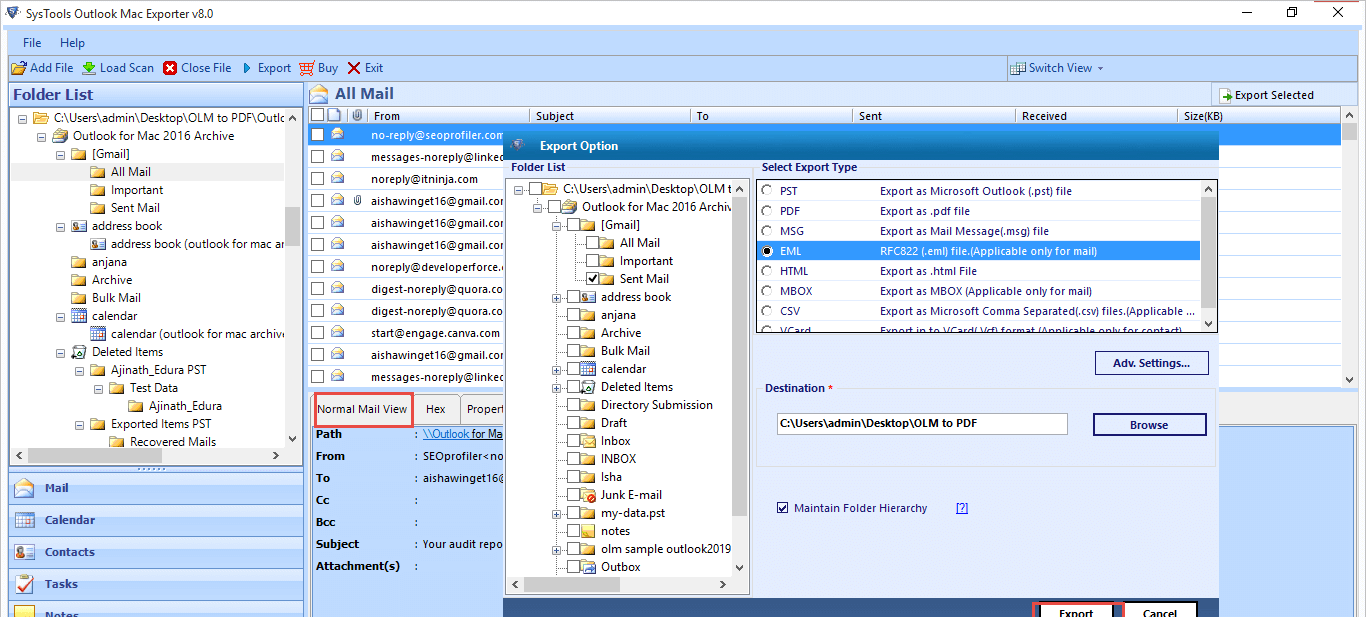The width and height of the screenshot is (1366, 617).
Task: Tick the checkbox for noreply@itninja.com email row
Action: click(317, 179)
